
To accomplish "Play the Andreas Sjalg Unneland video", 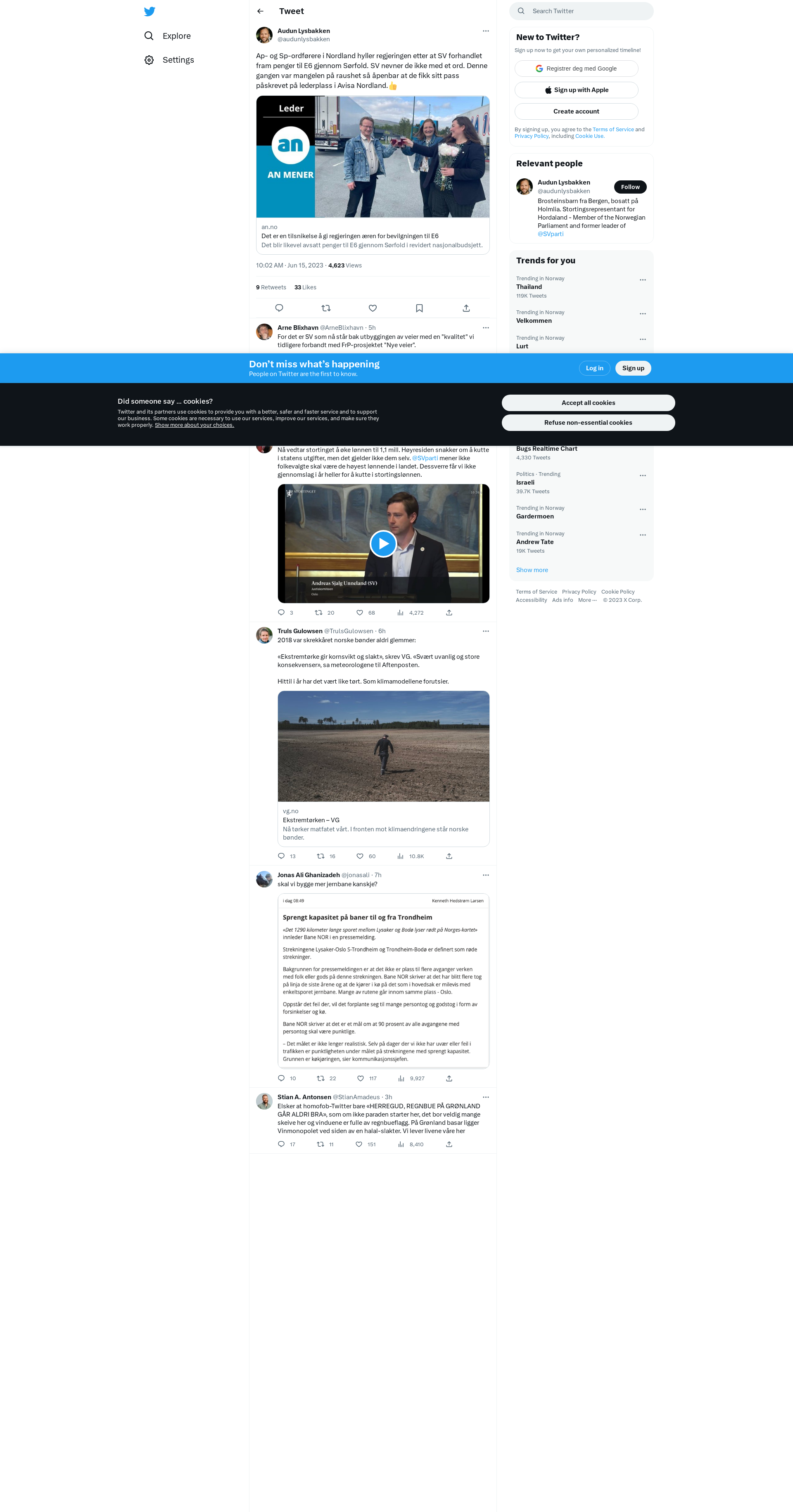I will (x=383, y=544).
